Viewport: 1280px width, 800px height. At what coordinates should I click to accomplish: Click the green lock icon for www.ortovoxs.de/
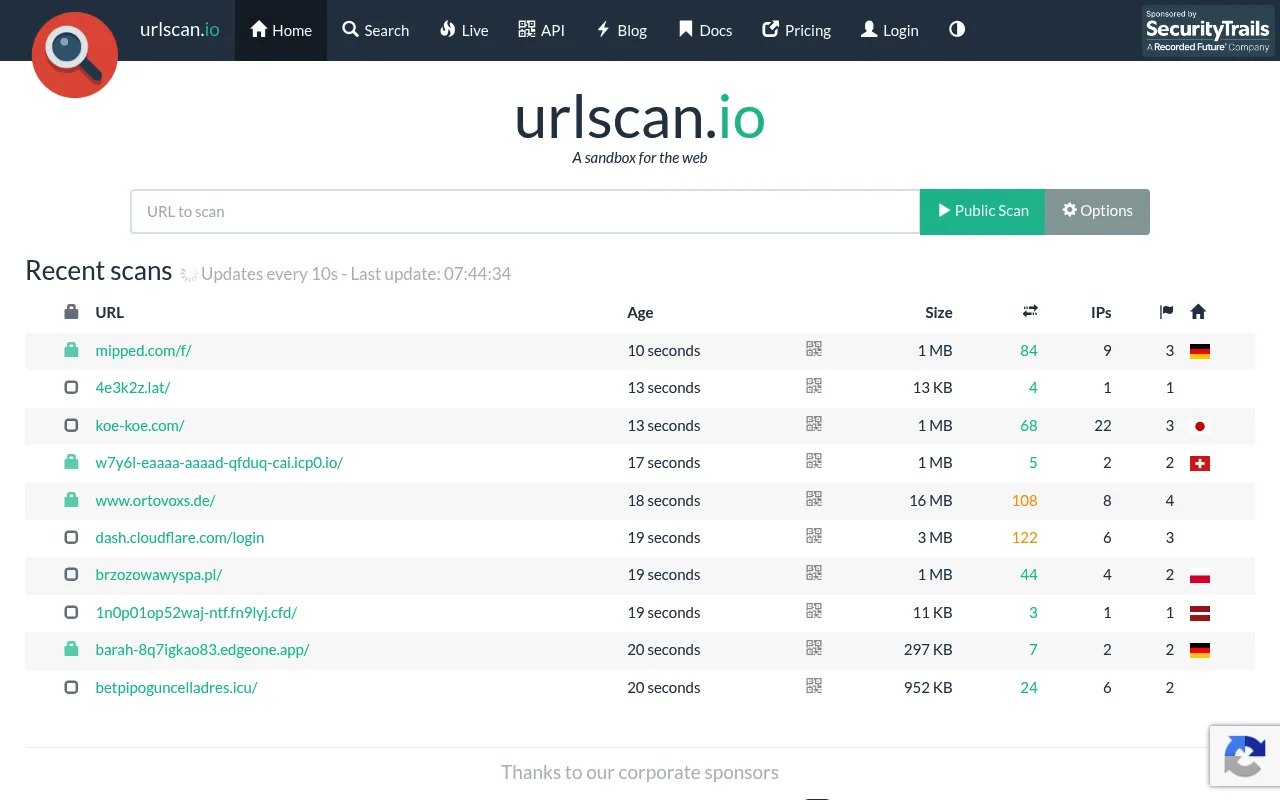71,499
